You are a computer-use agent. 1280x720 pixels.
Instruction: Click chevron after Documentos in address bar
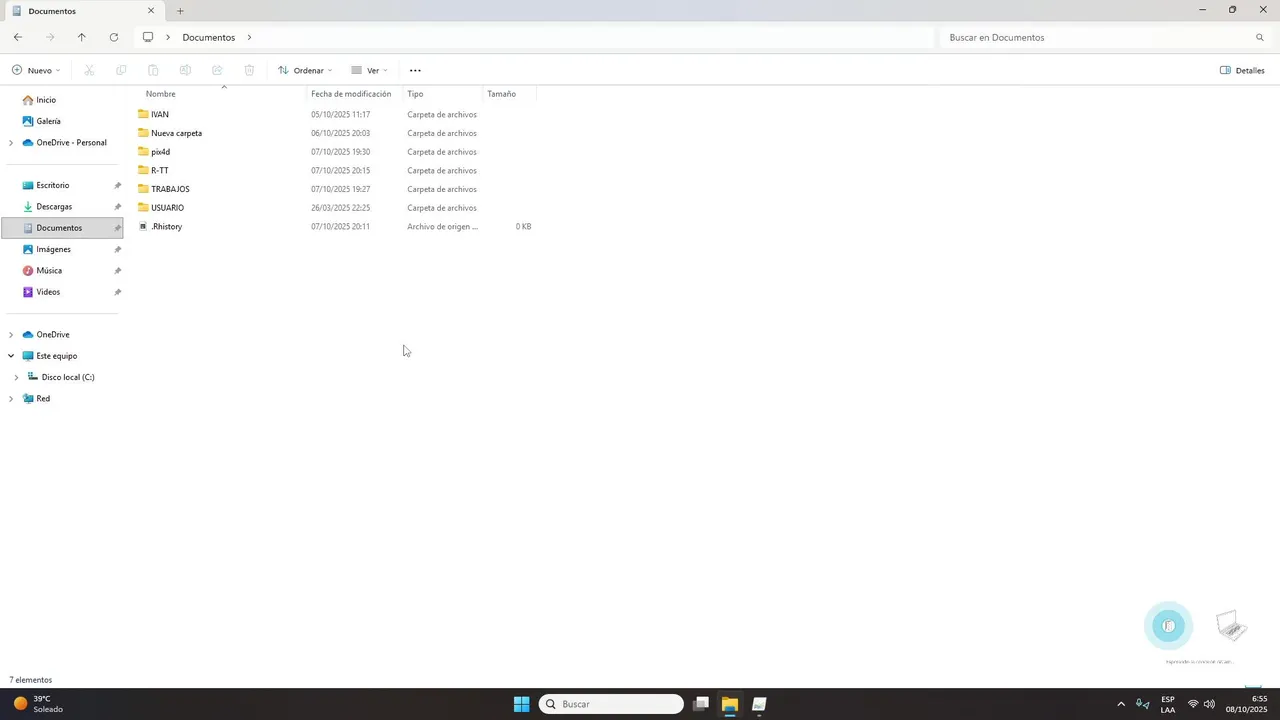(249, 37)
